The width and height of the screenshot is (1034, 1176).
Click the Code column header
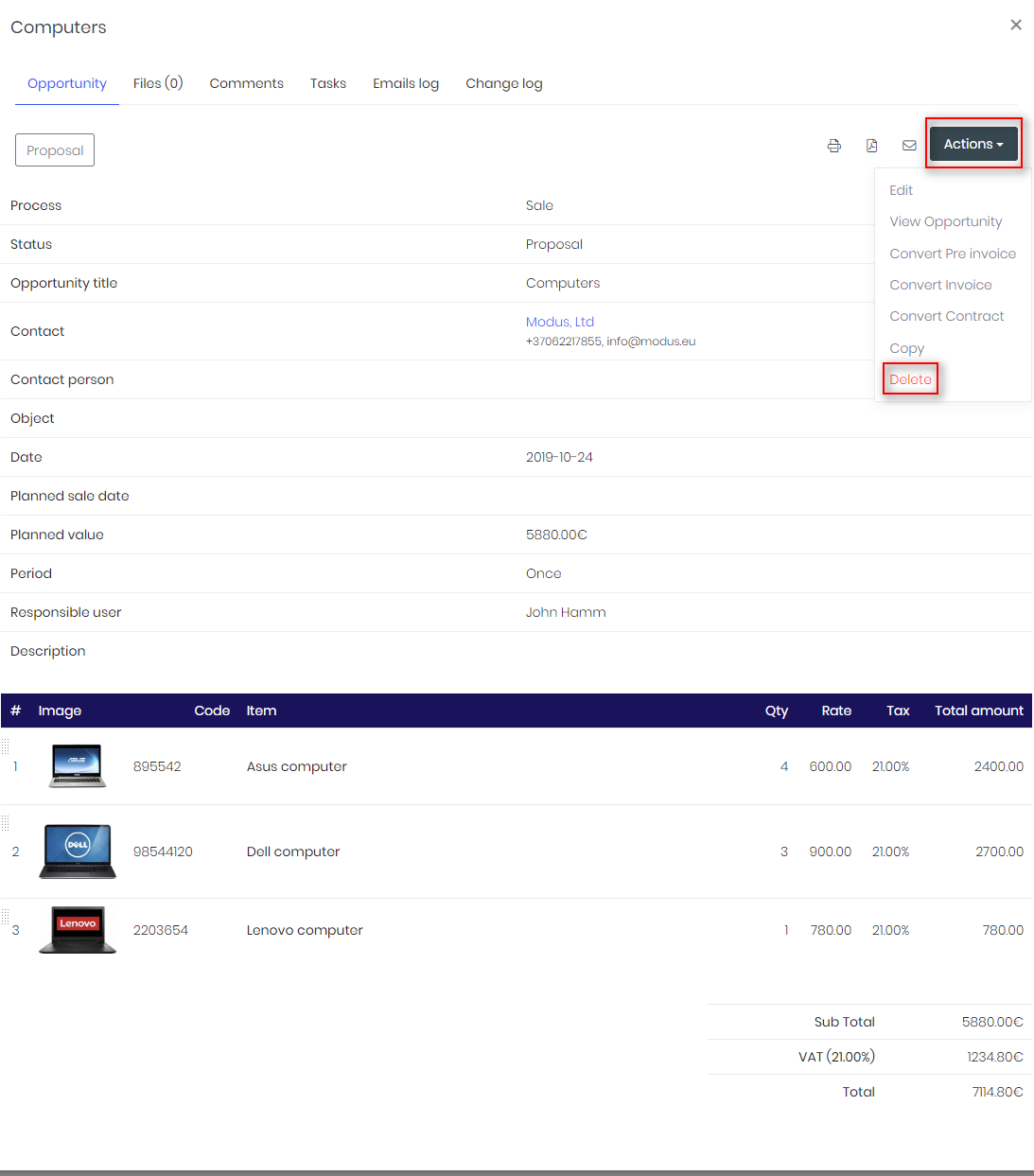click(x=212, y=711)
